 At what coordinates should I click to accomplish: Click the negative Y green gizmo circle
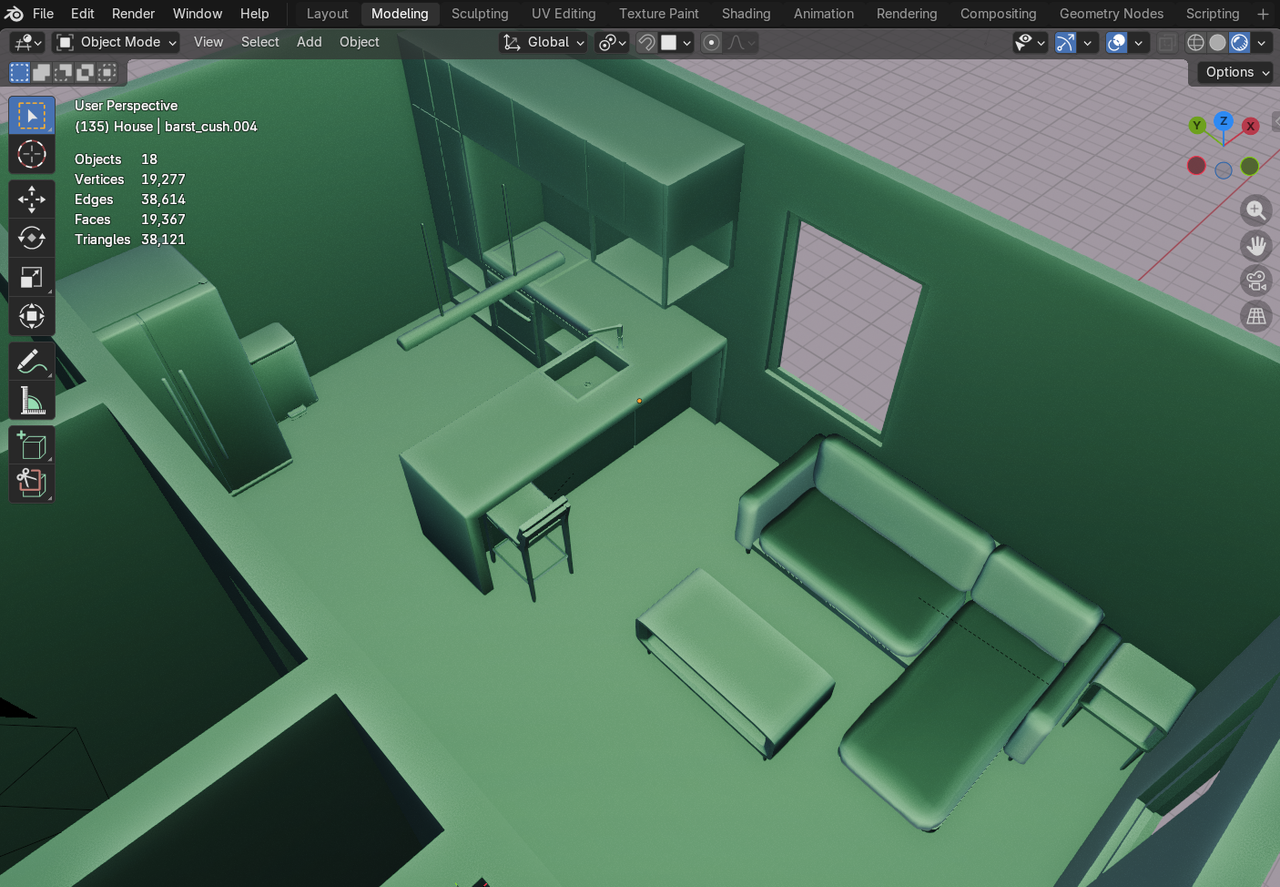[x=1250, y=166]
